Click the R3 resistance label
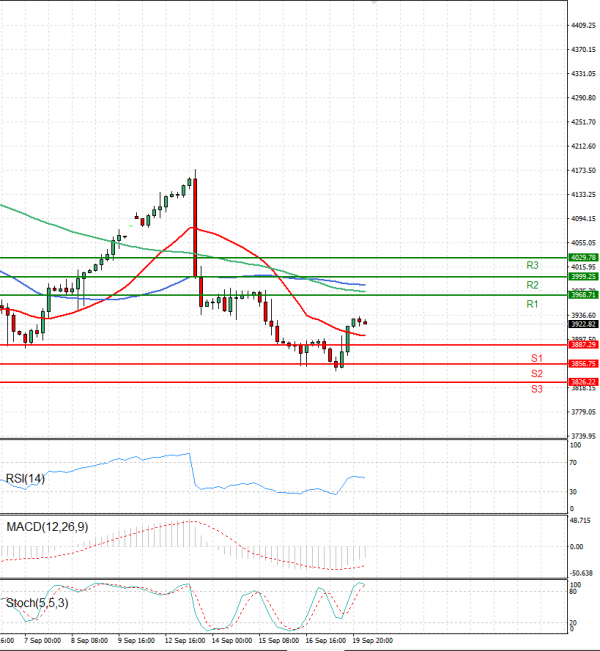This screenshot has height=651, width=600. tap(532, 265)
